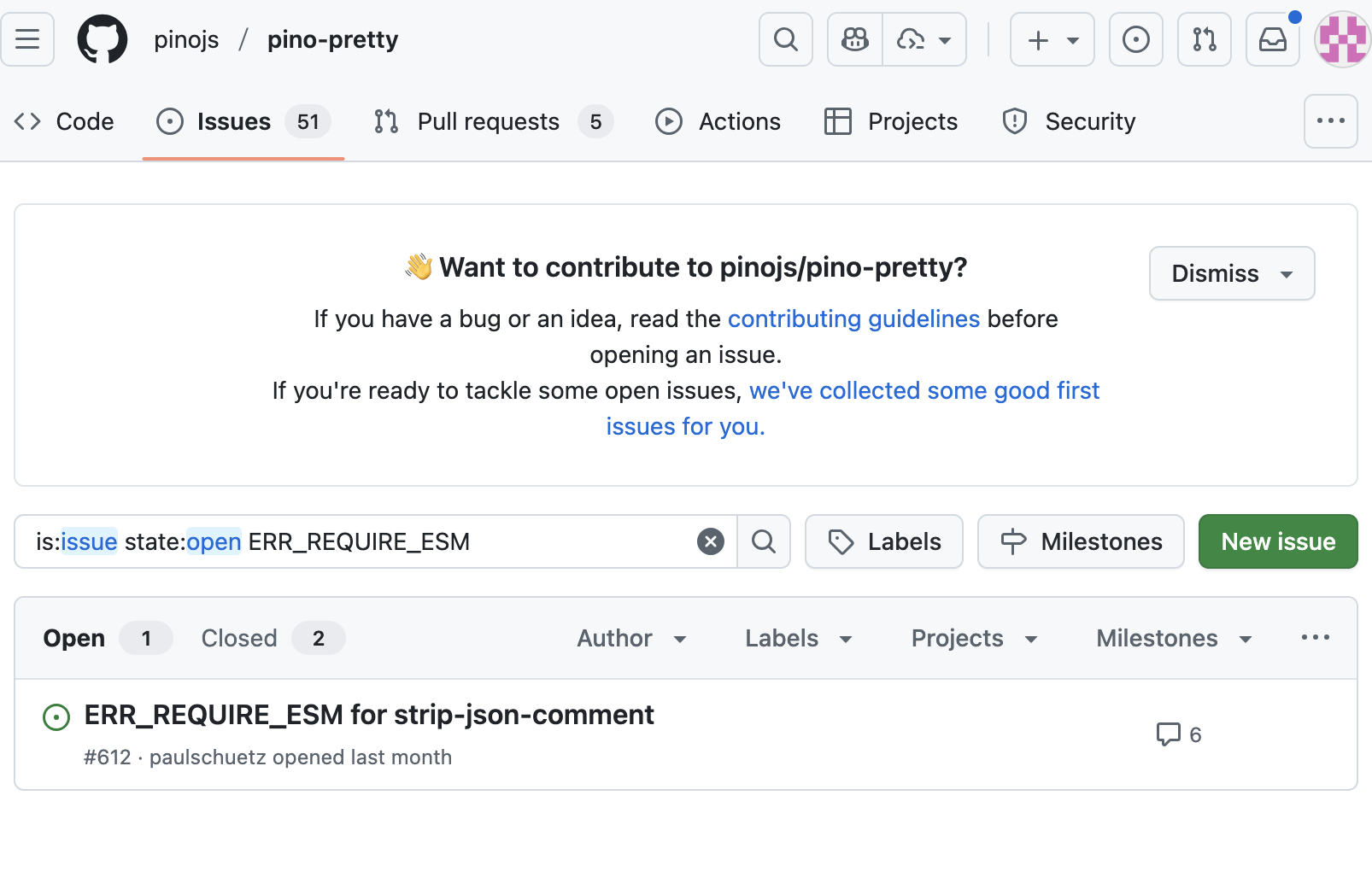Screen dimensions: 1372x883
Task: Show the Closed issues list
Action: pyautogui.click(x=239, y=638)
